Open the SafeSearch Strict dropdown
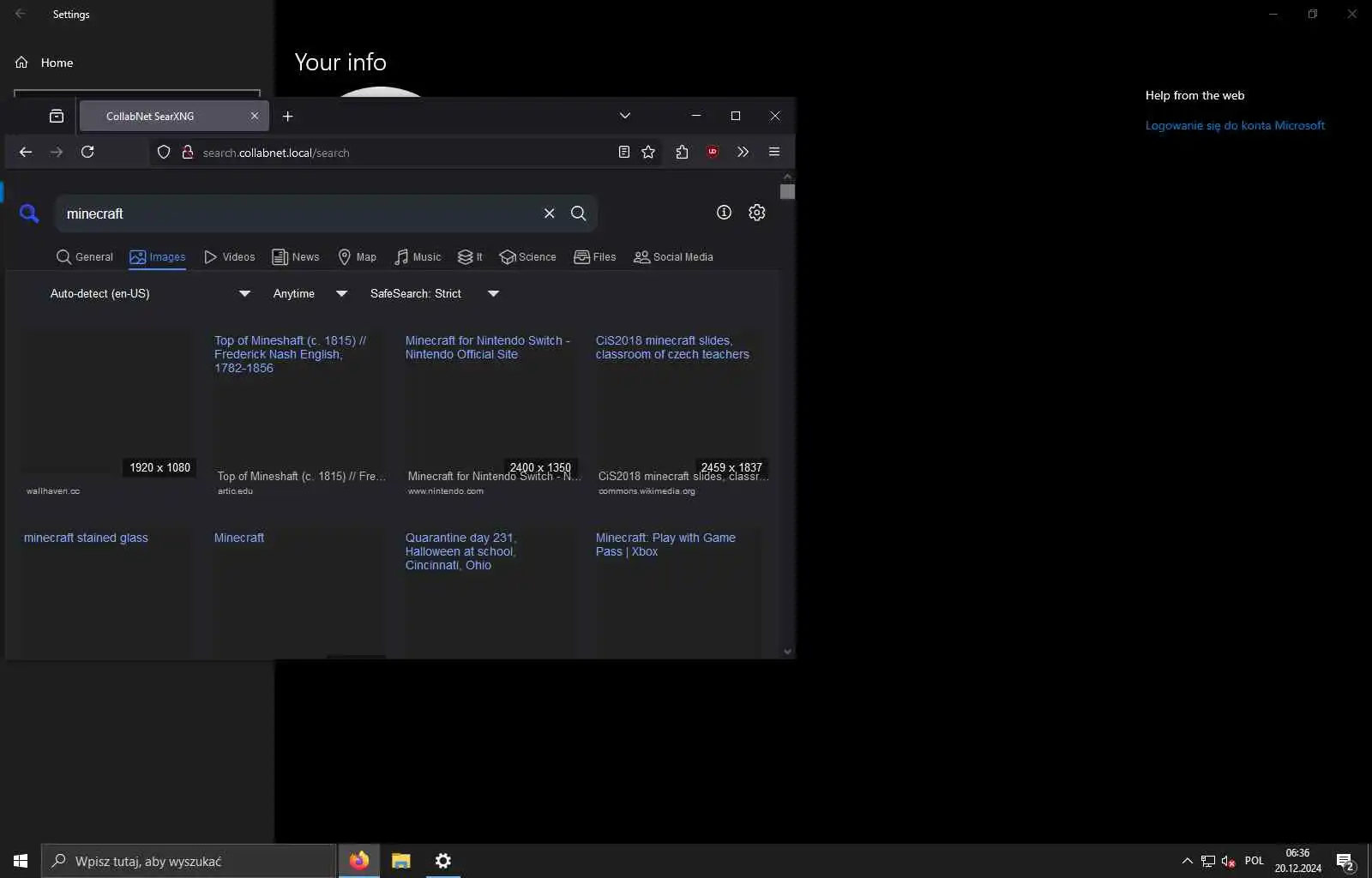 coord(435,293)
